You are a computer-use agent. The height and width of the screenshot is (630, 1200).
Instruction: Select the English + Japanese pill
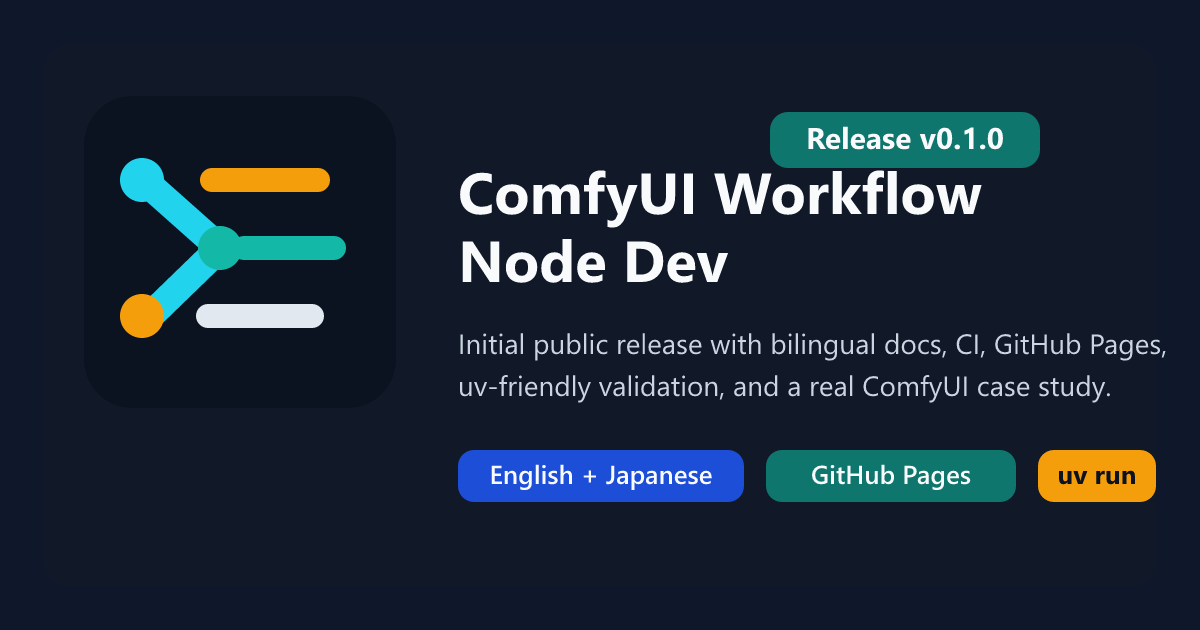pyautogui.click(x=601, y=476)
